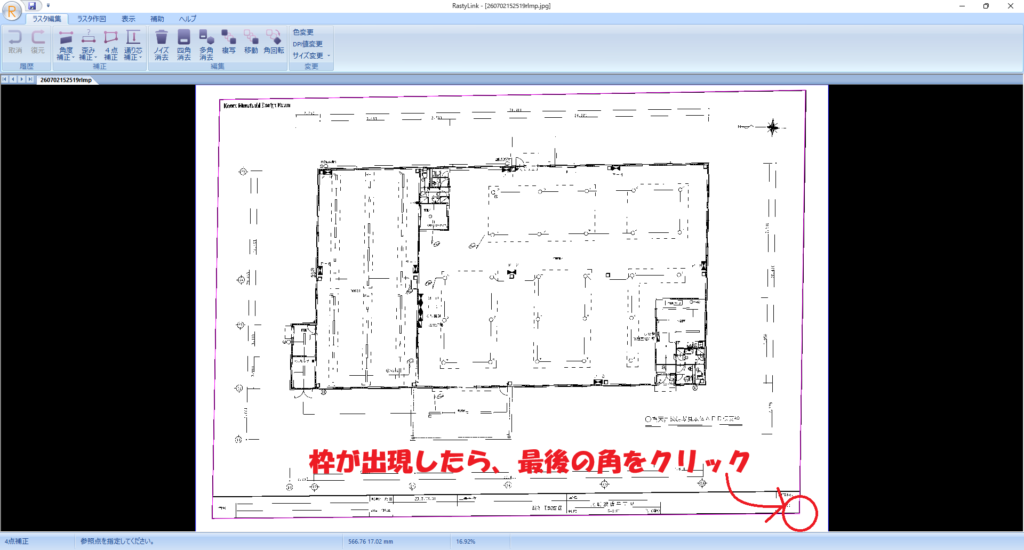This screenshot has width=1024, height=550.
Task: Go to the next document tab arrow
Action: (22, 80)
